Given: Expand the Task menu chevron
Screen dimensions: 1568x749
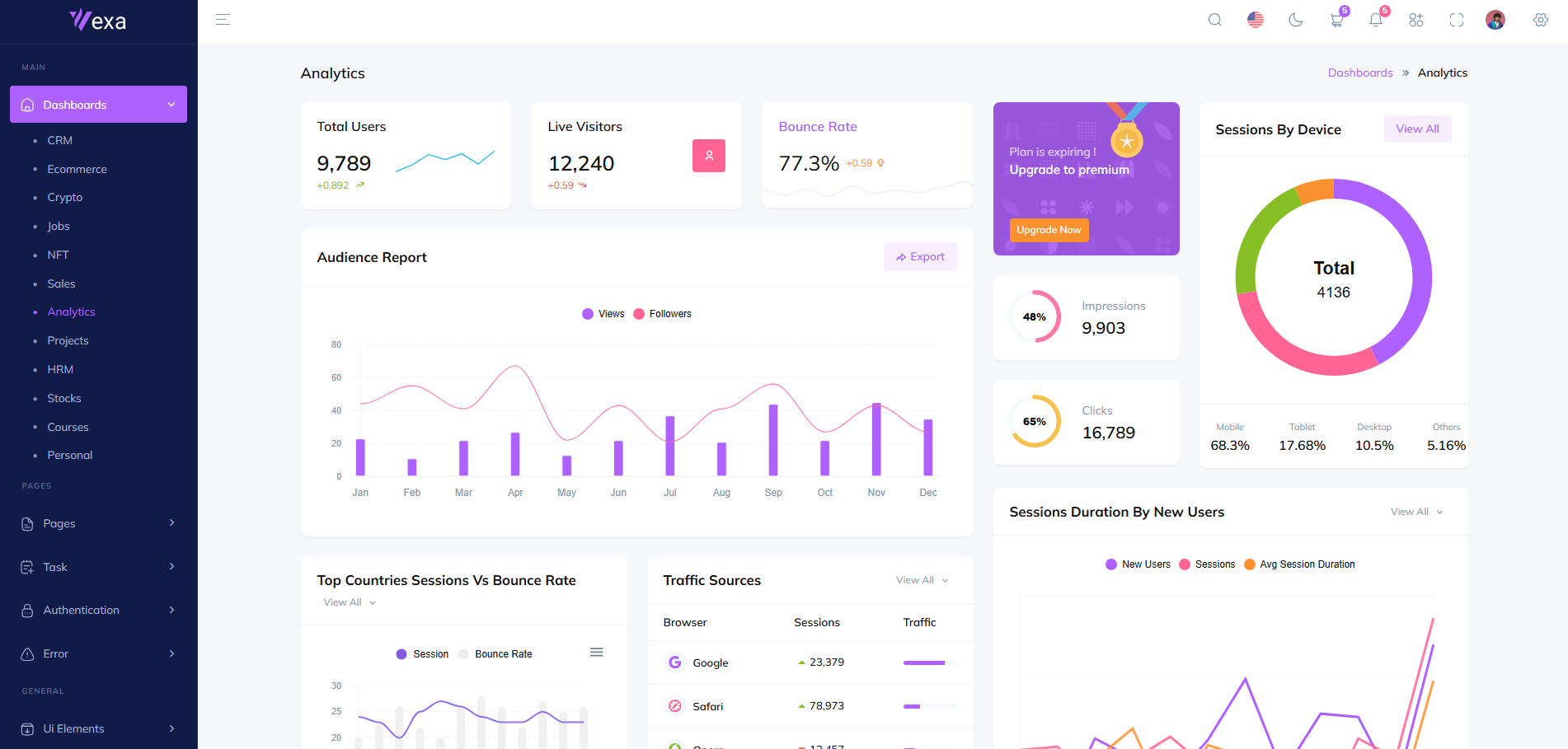Looking at the screenshot, I should 171,566.
